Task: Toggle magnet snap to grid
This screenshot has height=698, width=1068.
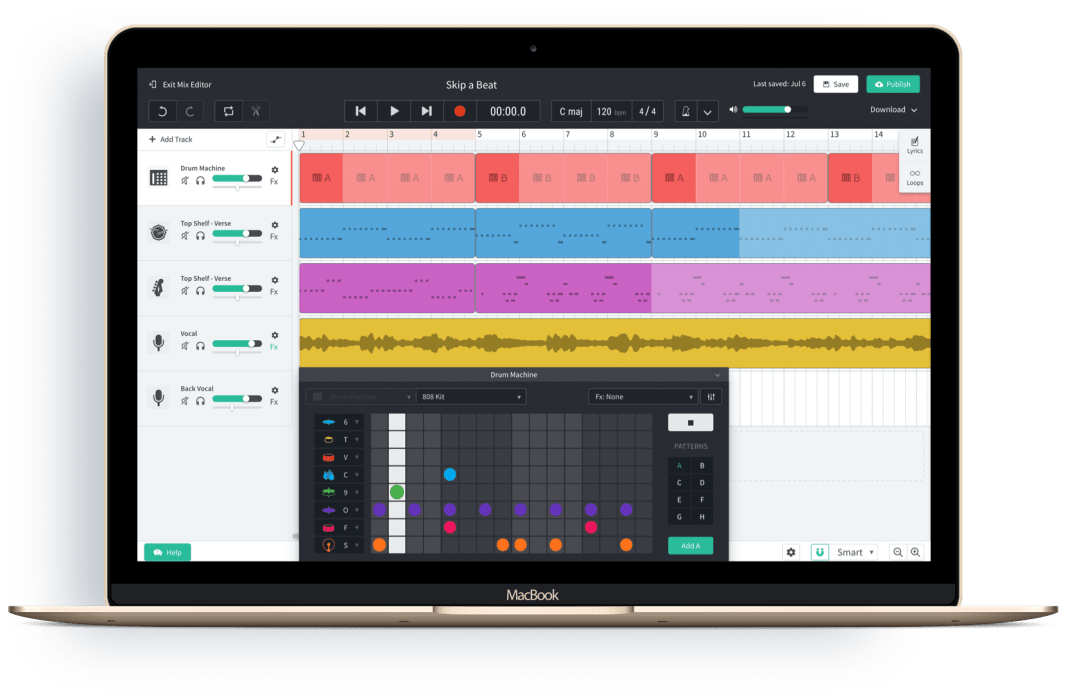Action: (819, 552)
